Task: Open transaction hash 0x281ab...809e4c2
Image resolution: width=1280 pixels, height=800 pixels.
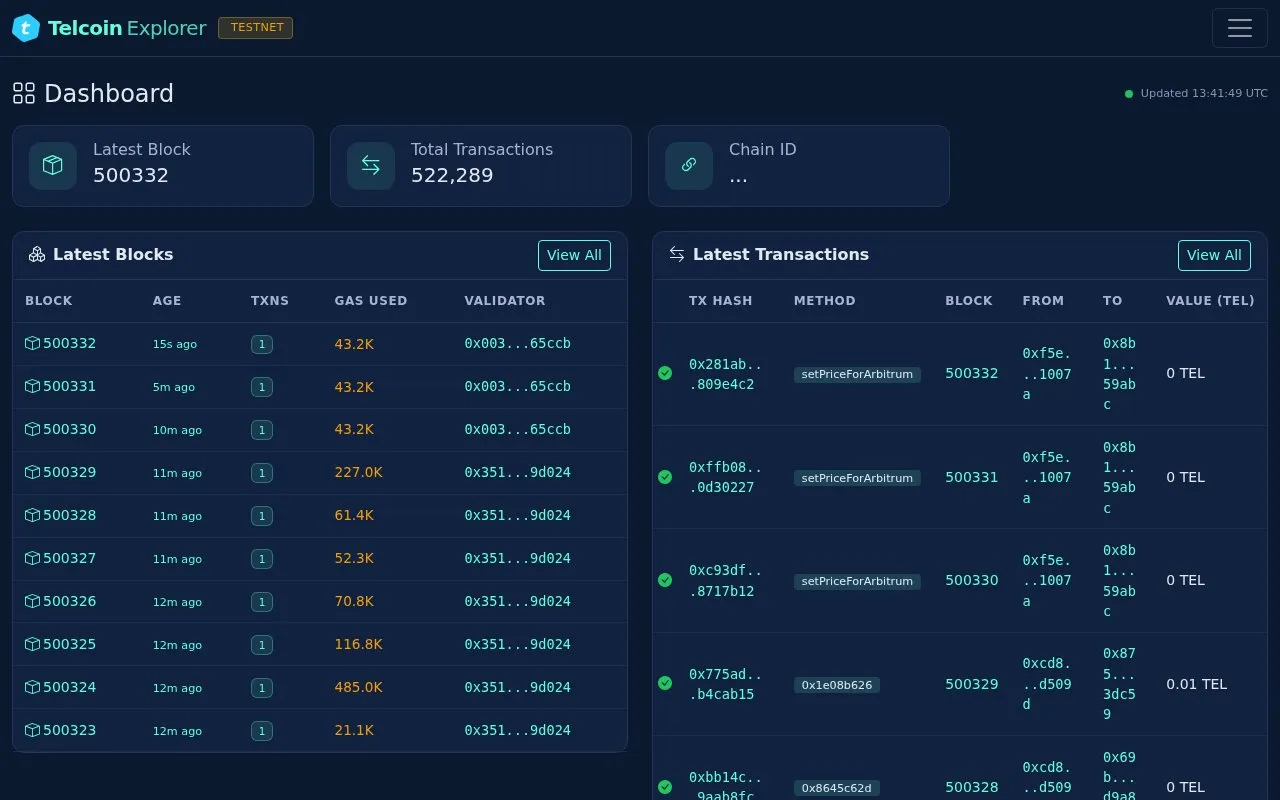Action: pos(725,374)
